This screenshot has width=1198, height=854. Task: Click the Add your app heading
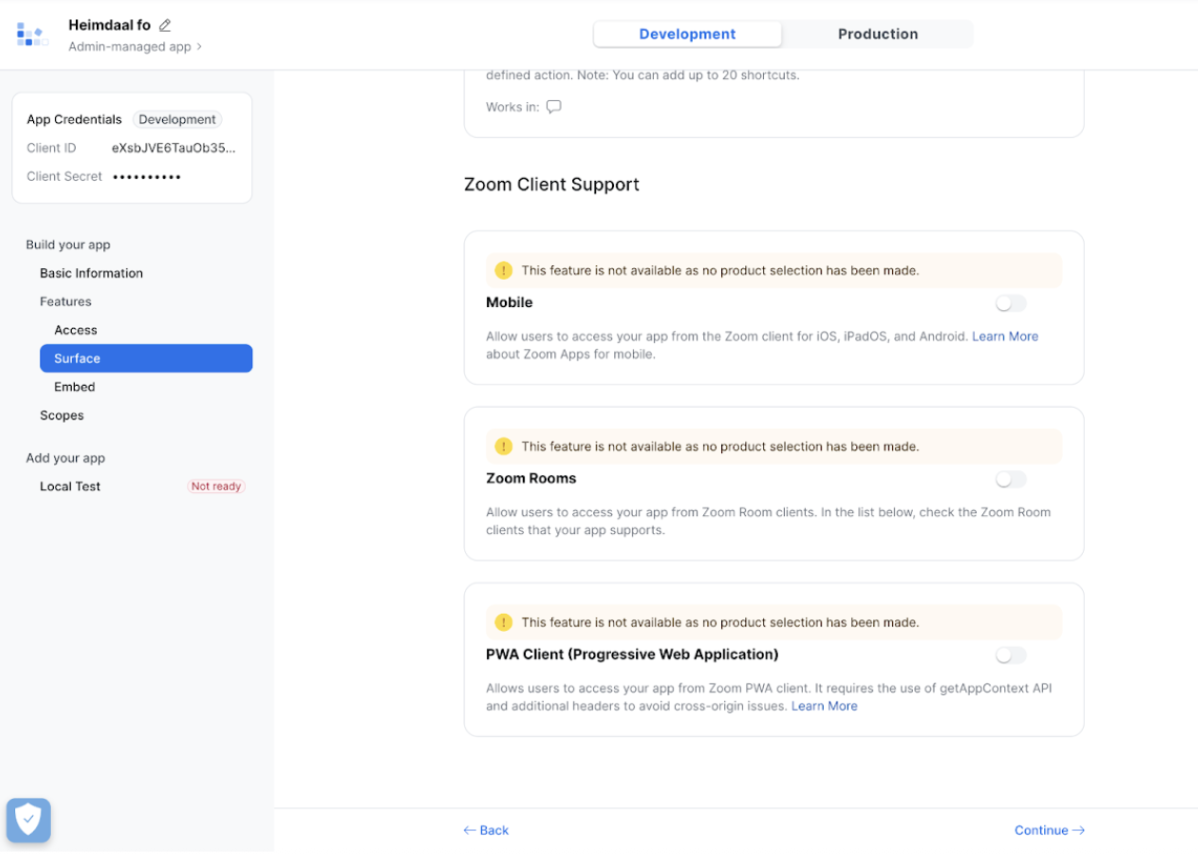66,458
